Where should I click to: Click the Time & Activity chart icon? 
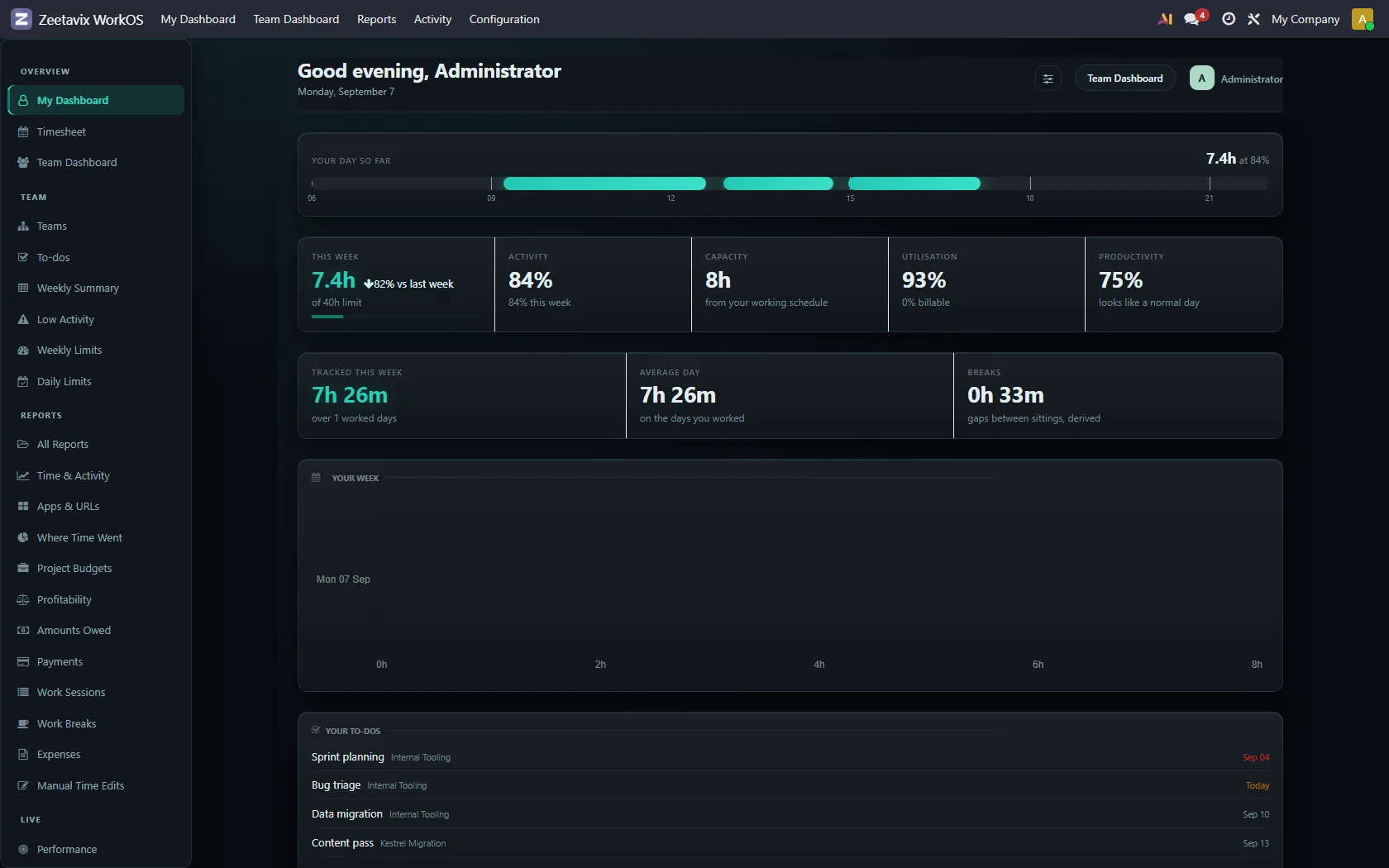coord(23,476)
